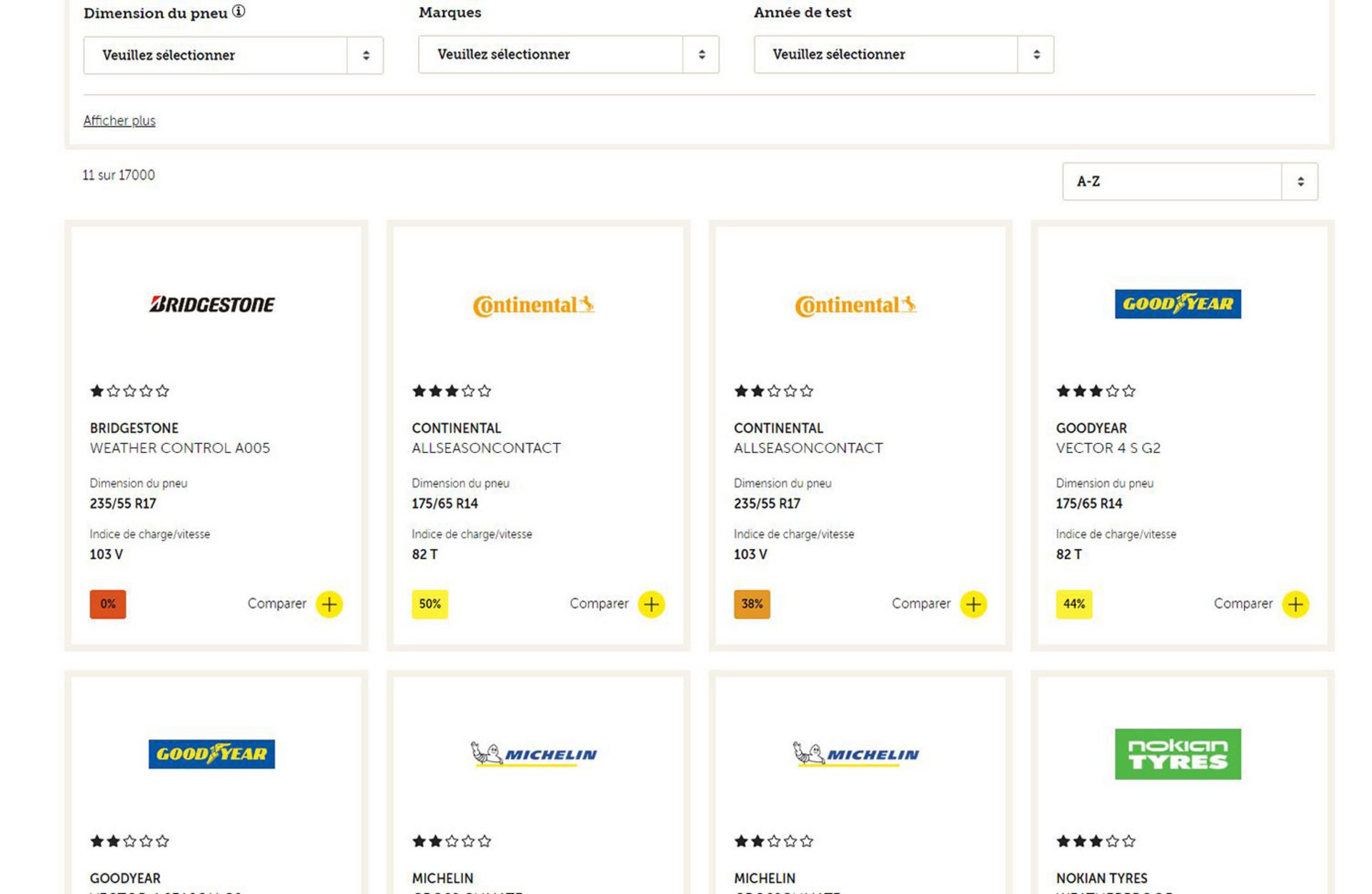This screenshot has height=894, width=1372.
Task: Add Continental 175/65 R14 tyre to compare
Action: tap(651, 604)
